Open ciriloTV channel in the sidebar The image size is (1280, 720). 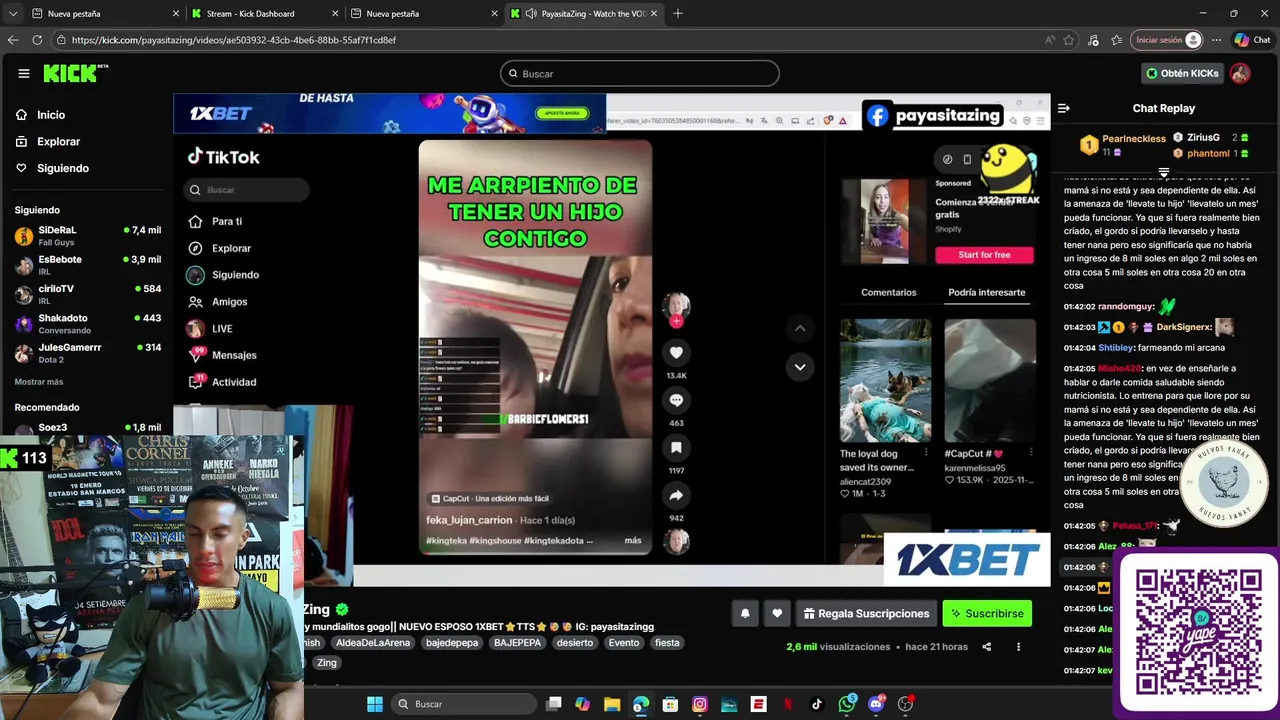88,294
